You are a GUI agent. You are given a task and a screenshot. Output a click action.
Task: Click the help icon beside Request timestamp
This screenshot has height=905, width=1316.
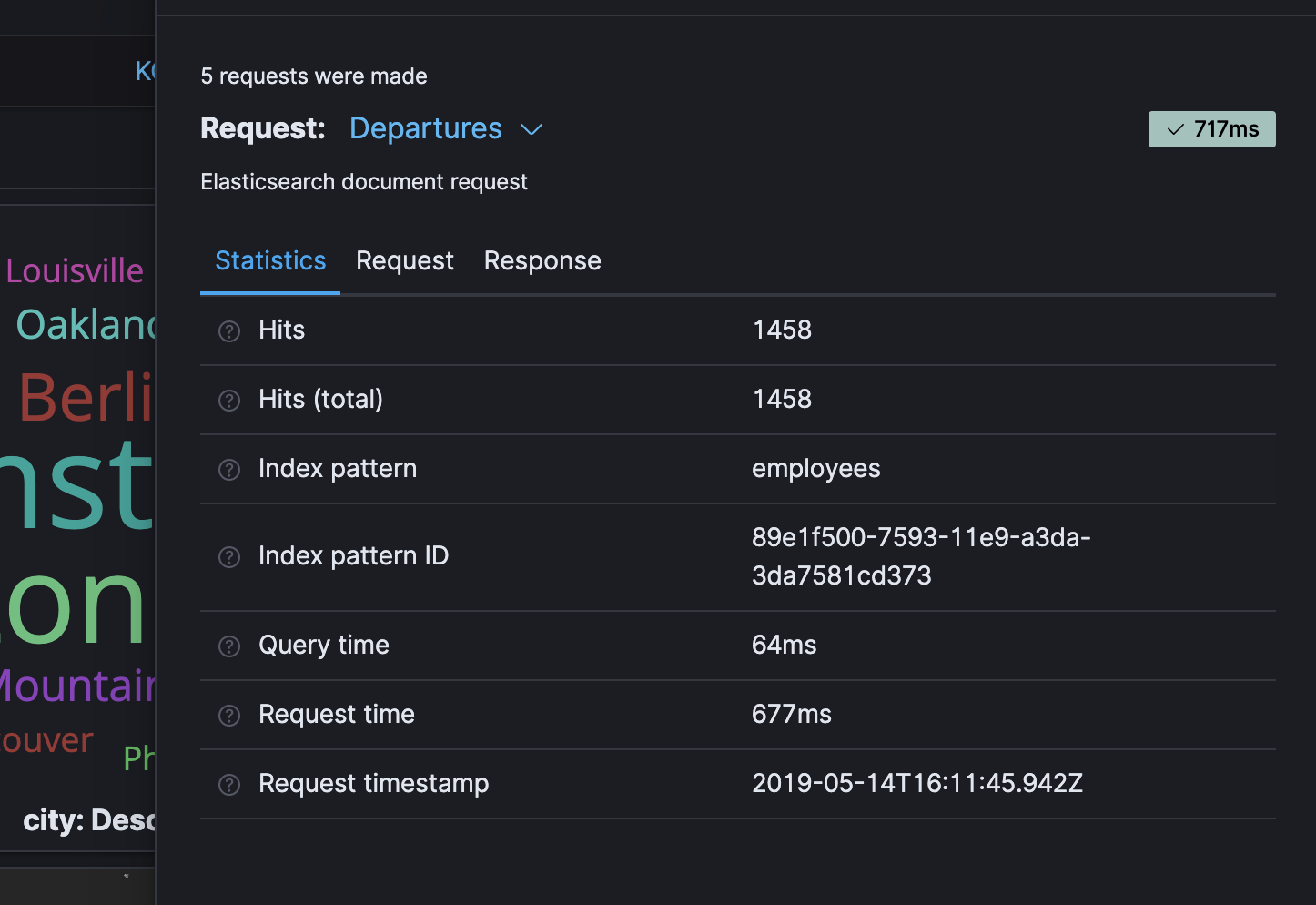coord(229,785)
